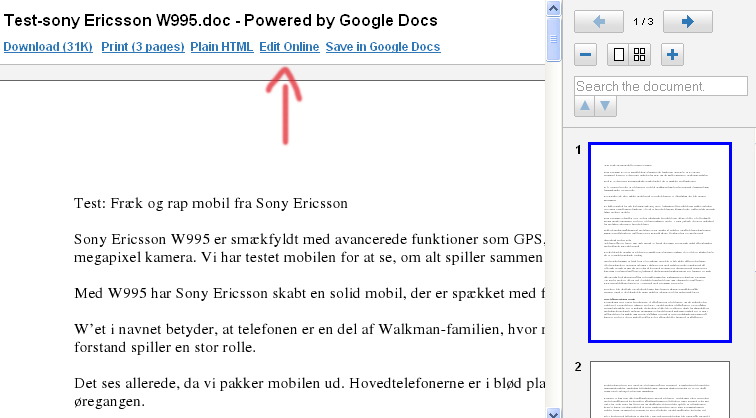Zoom out with the minus button

click(x=585, y=54)
